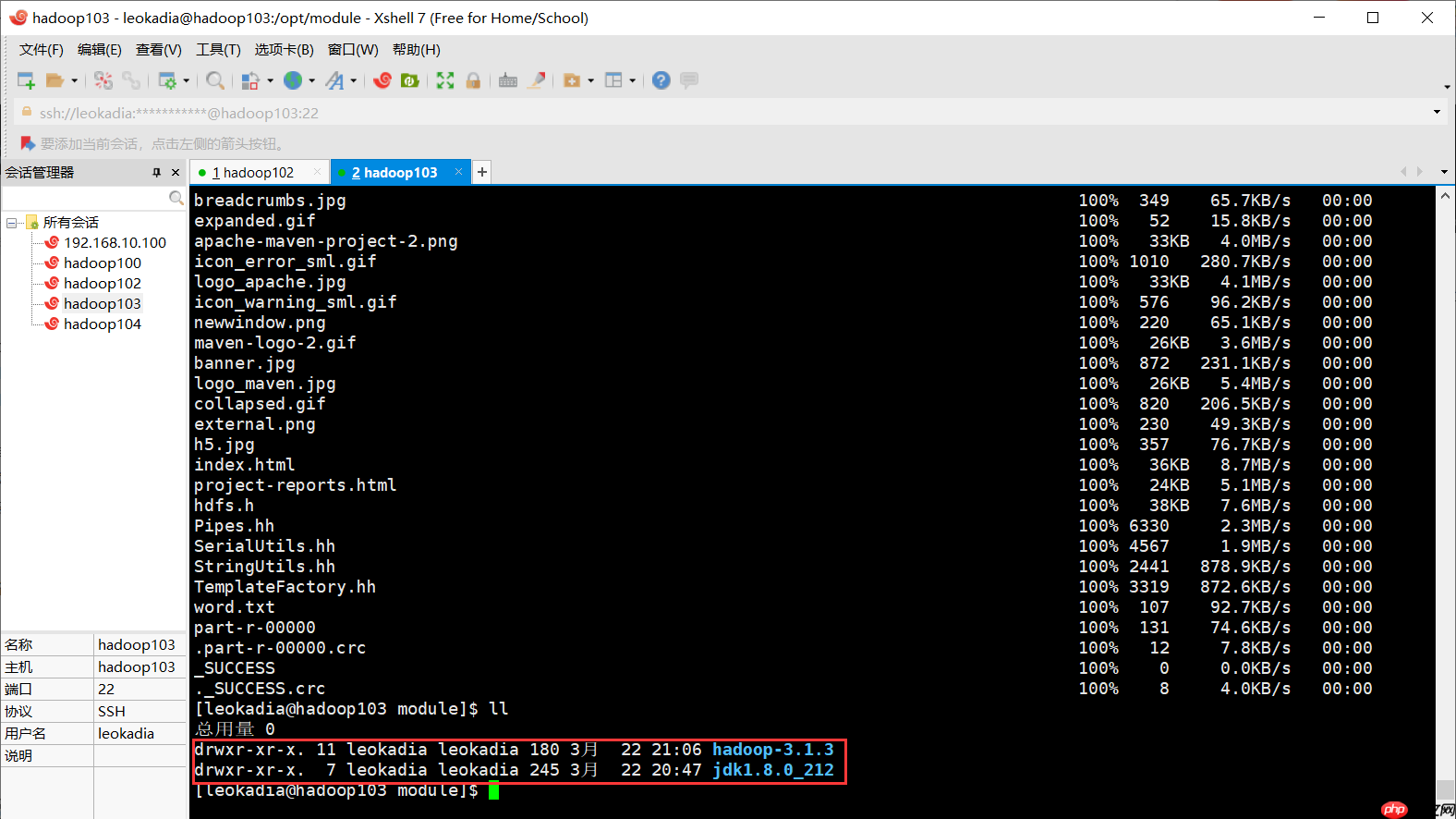Screen dimensions: 1456x819
Task: Click the 端口 value 22 cell
Action: pyautogui.click(x=140, y=689)
